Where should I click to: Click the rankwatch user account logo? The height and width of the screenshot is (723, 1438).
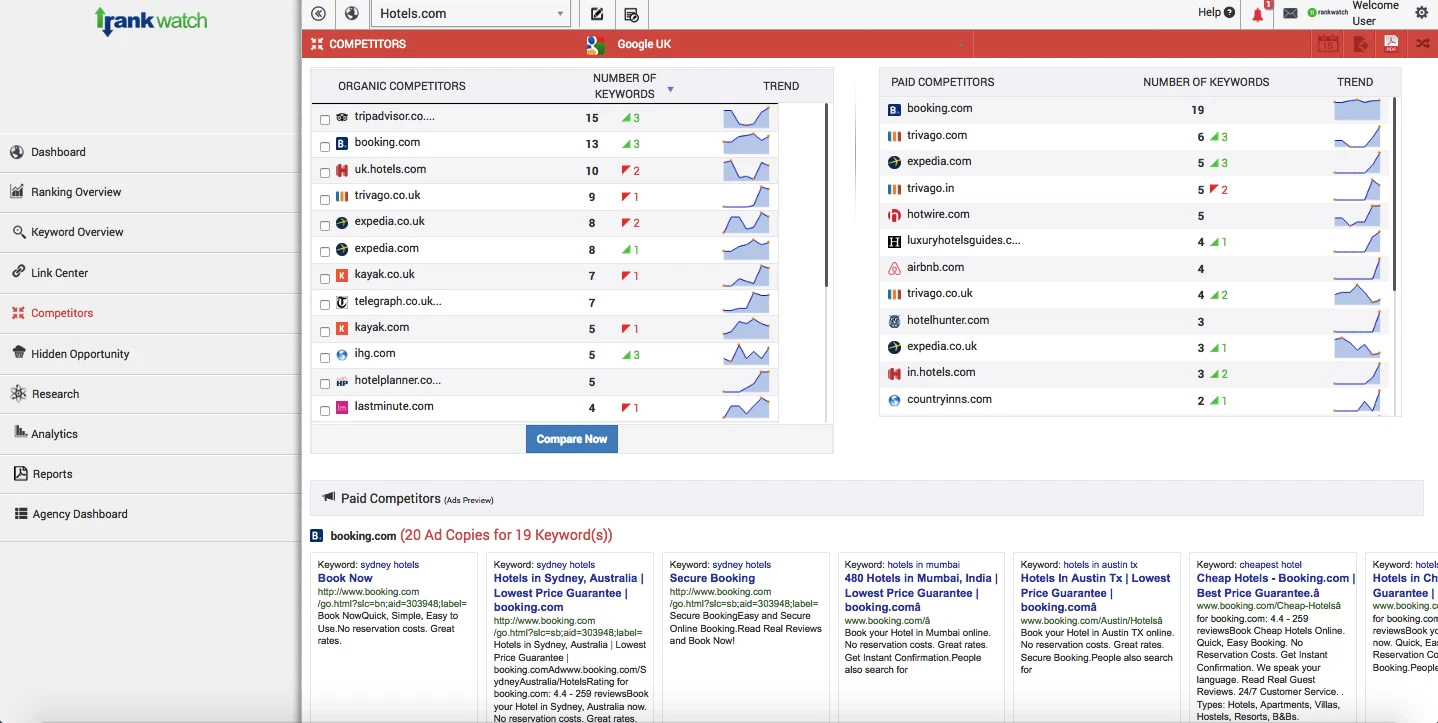[x=1328, y=13]
